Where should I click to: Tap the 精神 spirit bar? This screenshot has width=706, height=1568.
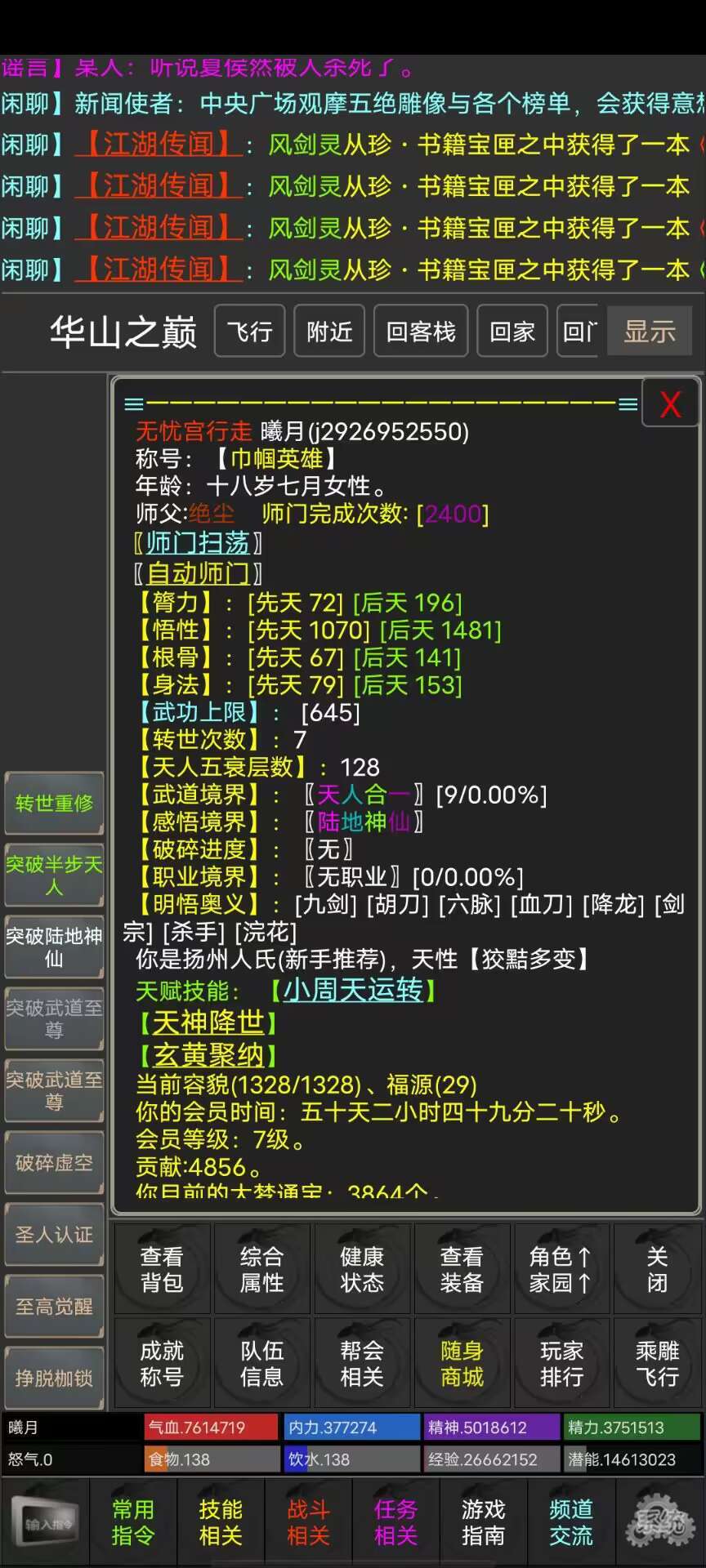point(492,1428)
